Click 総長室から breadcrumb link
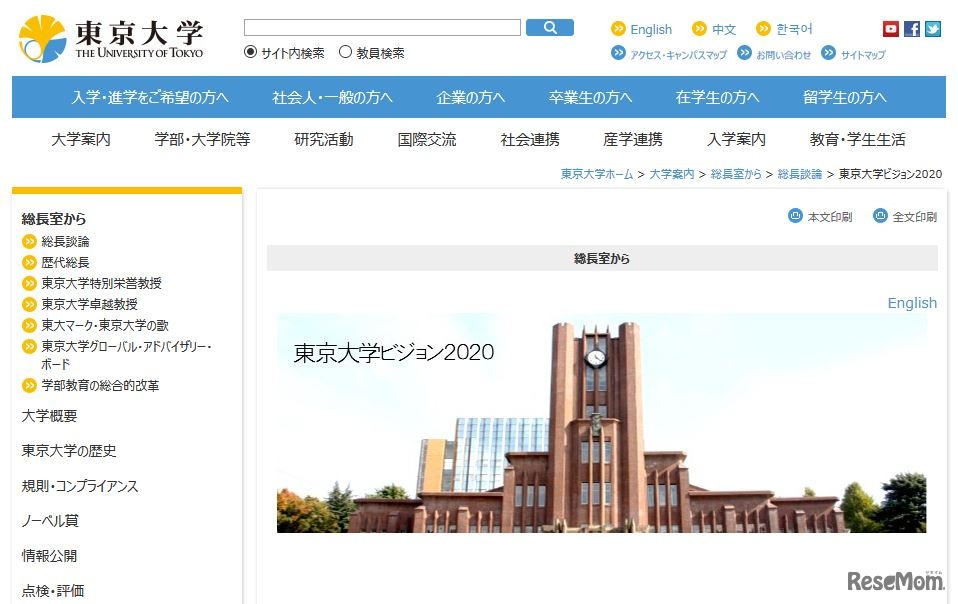 (x=736, y=174)
